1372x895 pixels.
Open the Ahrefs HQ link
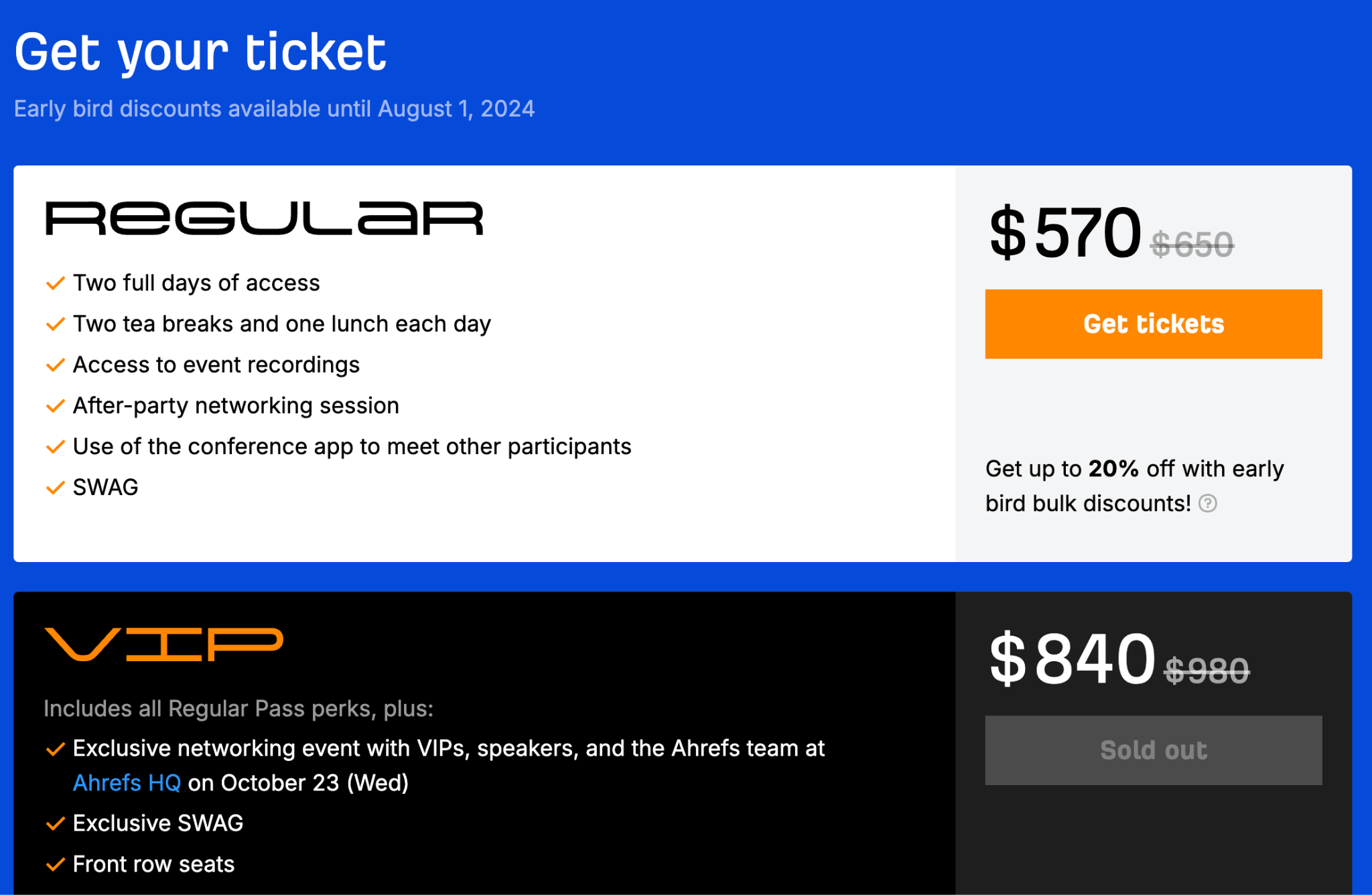tap(126, 782)
